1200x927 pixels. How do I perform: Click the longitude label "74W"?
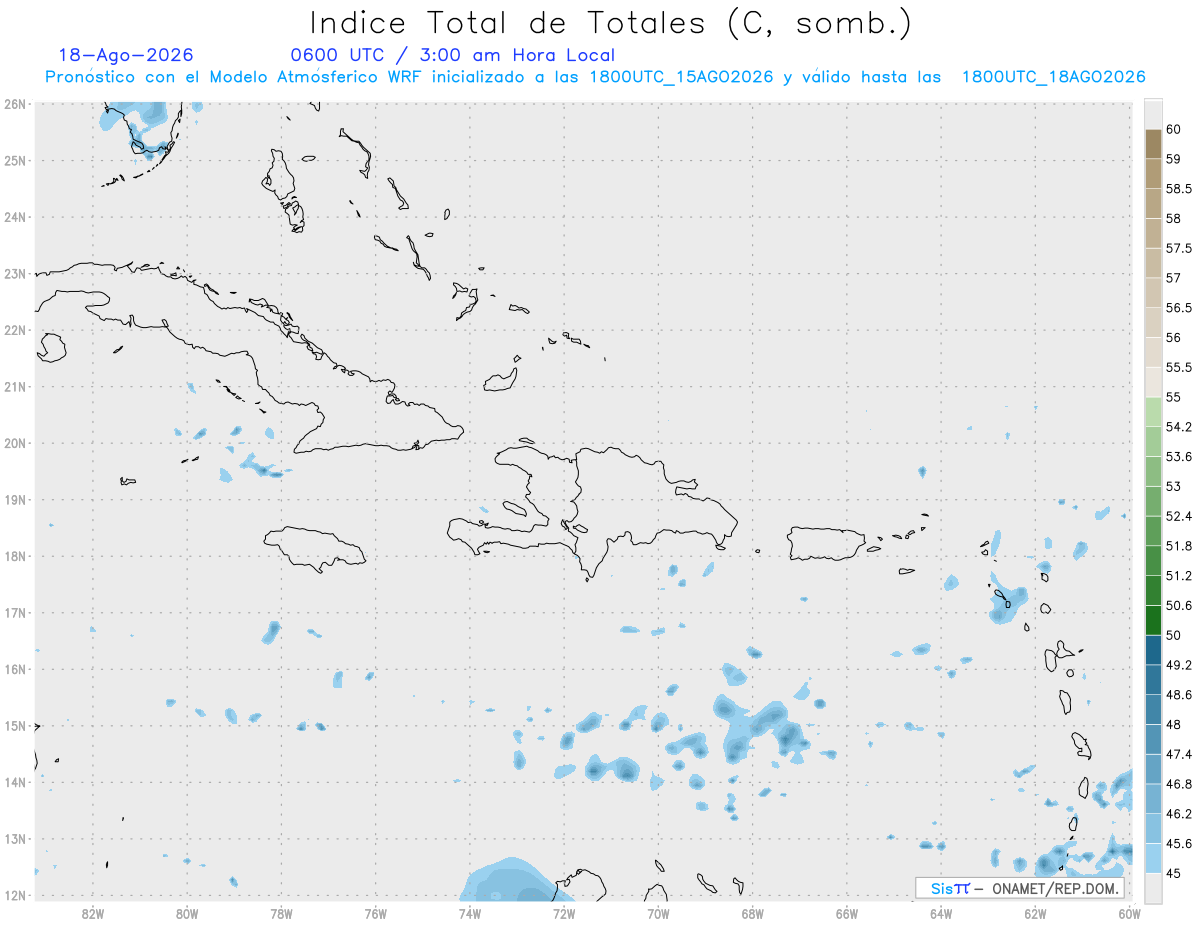click(x=469, y=913)
